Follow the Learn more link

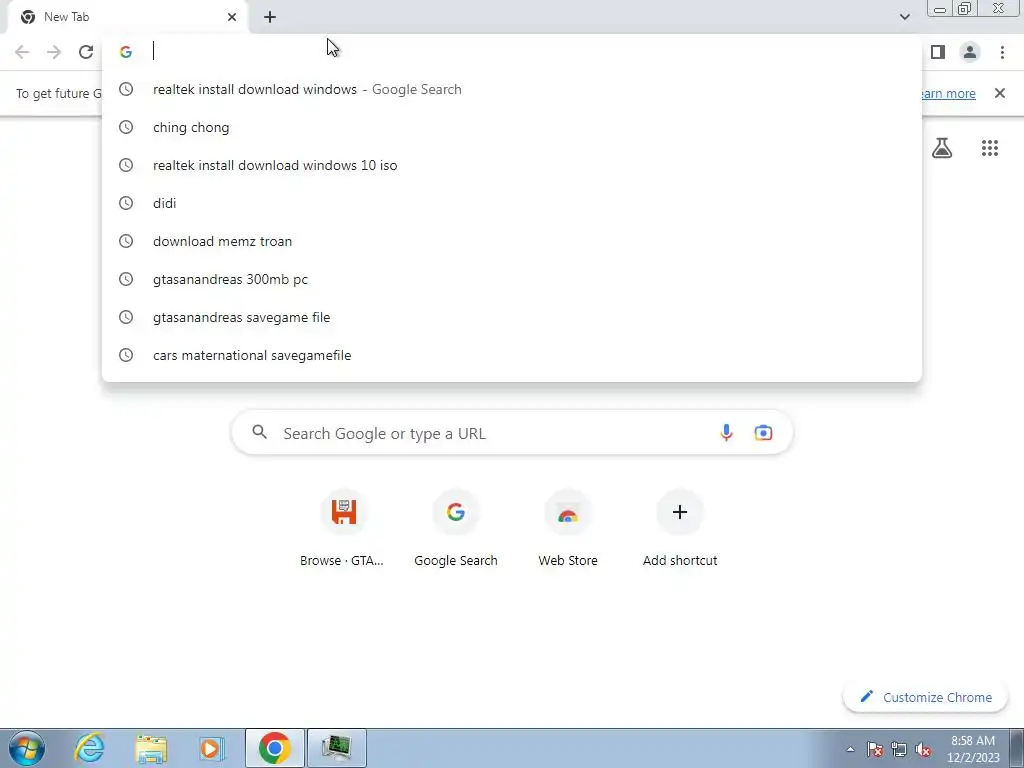click(948, 93)
